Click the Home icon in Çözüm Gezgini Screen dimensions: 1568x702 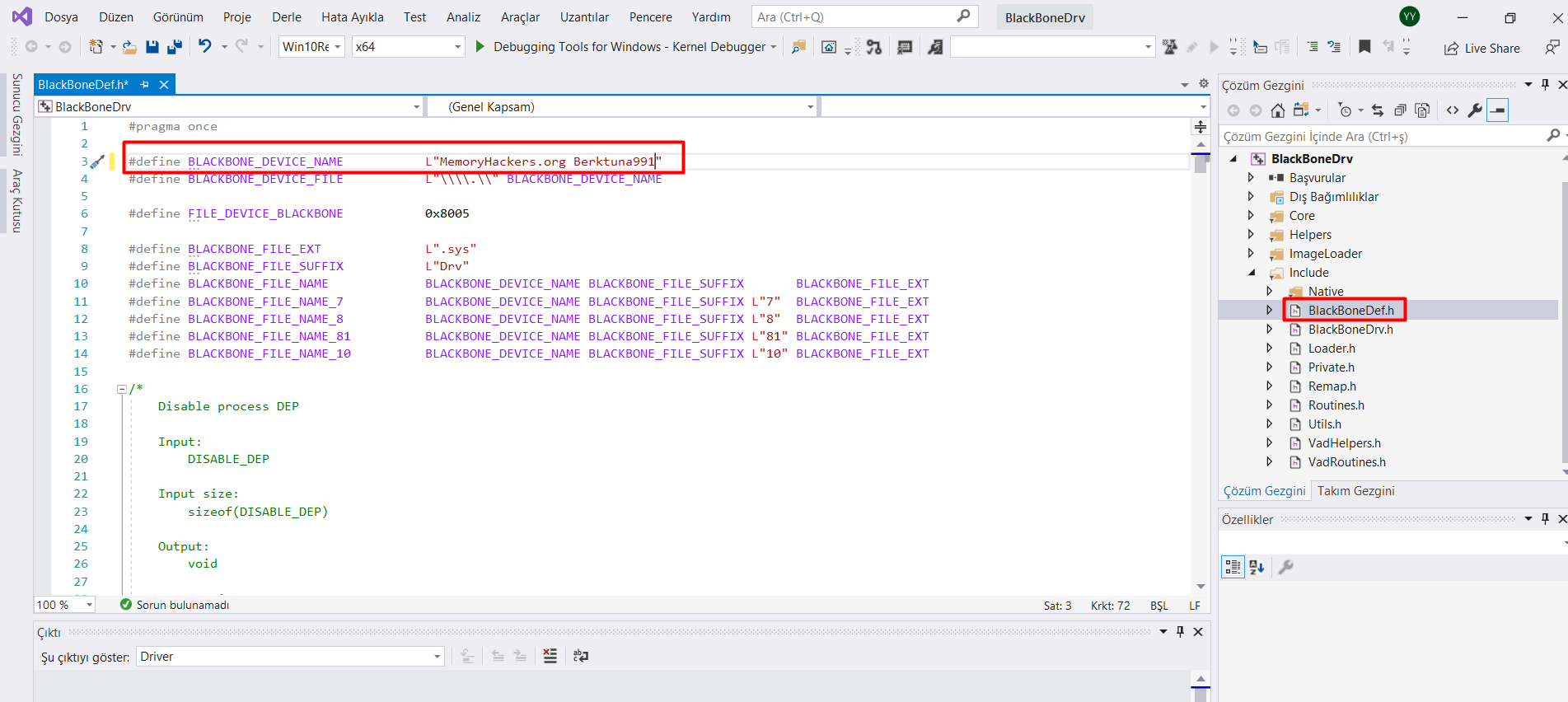[1277, 110]
